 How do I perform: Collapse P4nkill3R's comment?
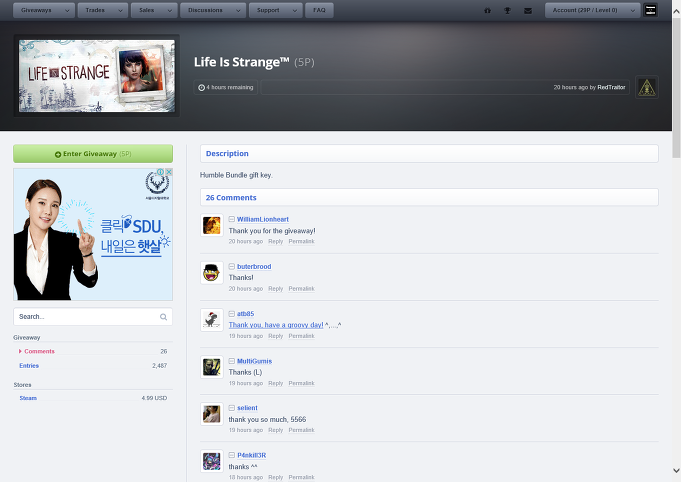click(x=231, y=455)
